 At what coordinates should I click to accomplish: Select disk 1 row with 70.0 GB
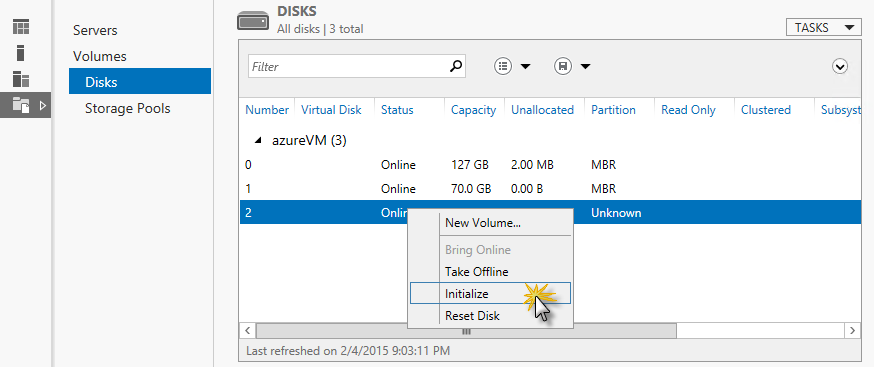click(x=551, y=189)
